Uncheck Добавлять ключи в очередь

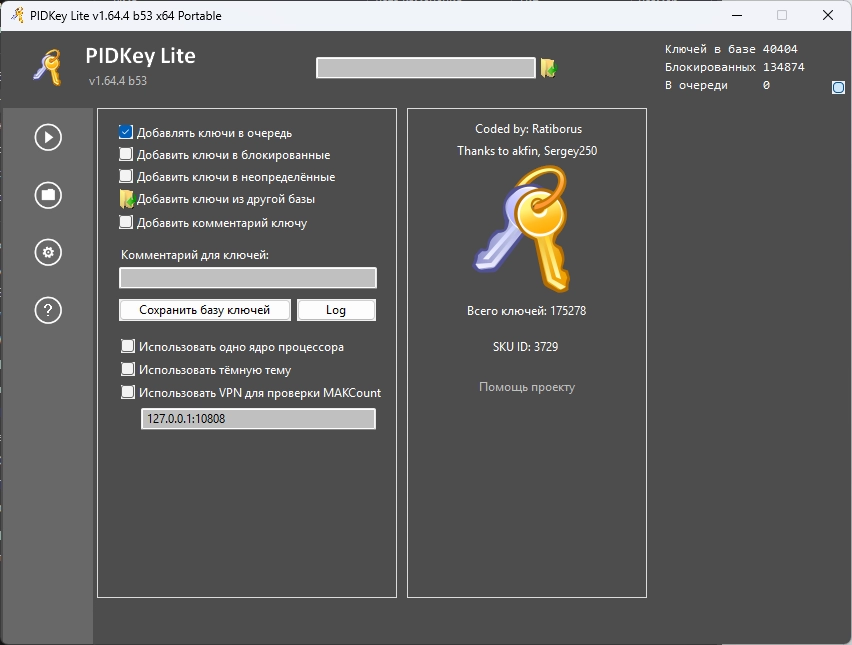(x=126, y=132)
